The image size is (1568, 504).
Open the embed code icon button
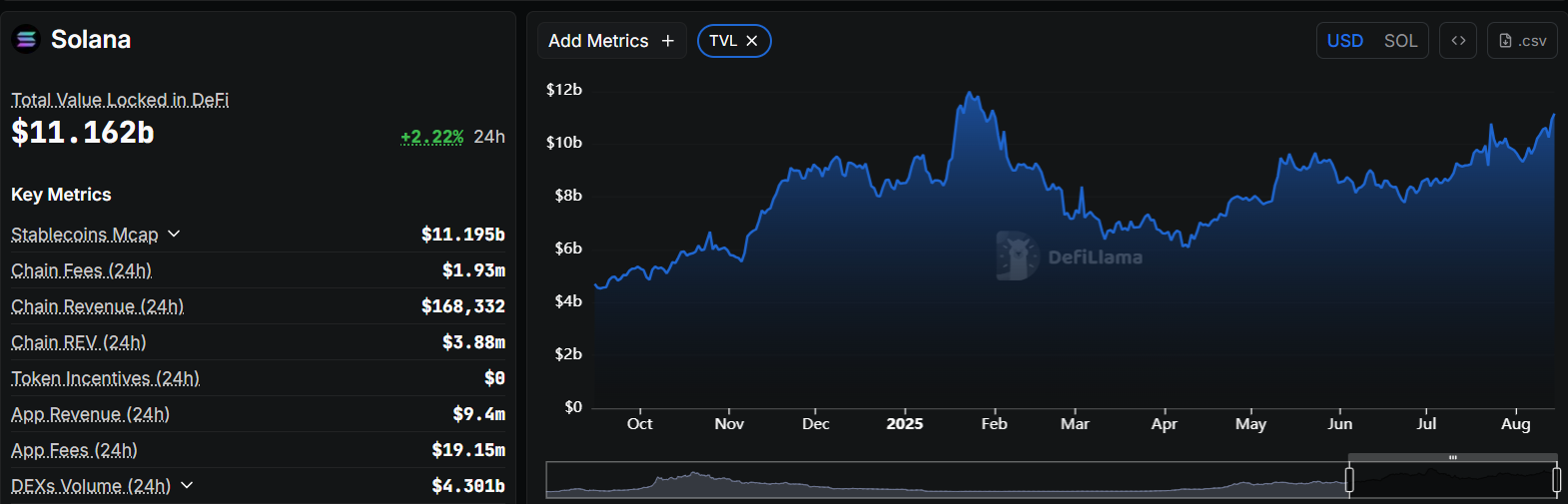(1458, 41)
